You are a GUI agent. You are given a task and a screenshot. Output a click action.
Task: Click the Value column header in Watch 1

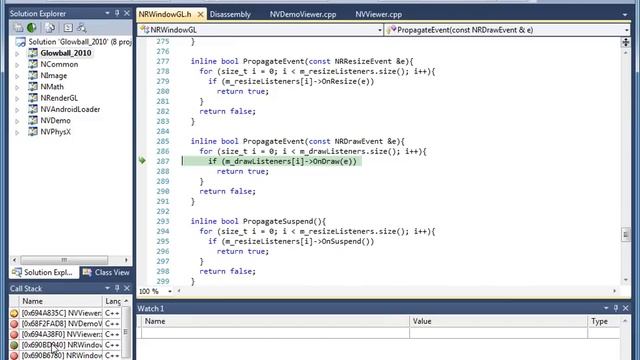point(498,322)
